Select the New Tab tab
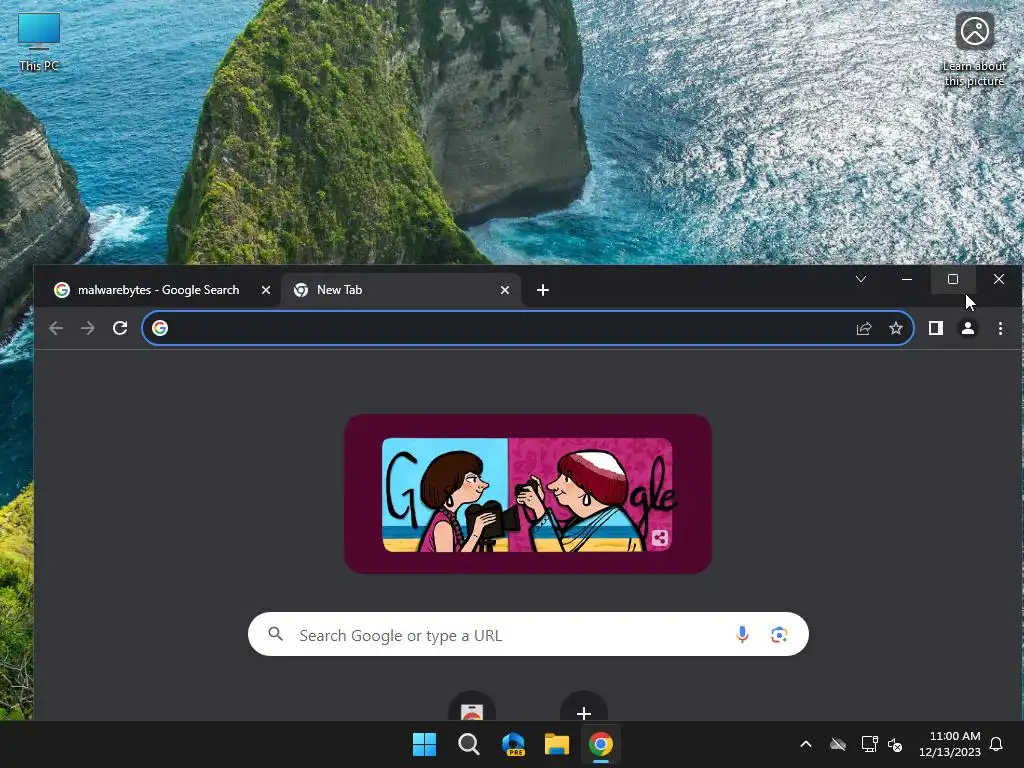This screenshot has height=768, width=1024. (401, 290)
